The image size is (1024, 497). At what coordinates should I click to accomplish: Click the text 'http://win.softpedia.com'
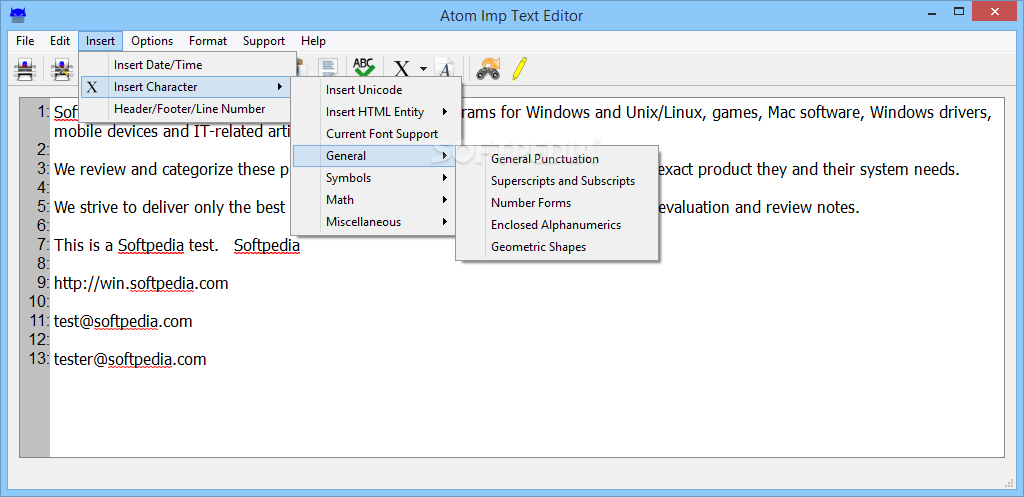point(141,283)
